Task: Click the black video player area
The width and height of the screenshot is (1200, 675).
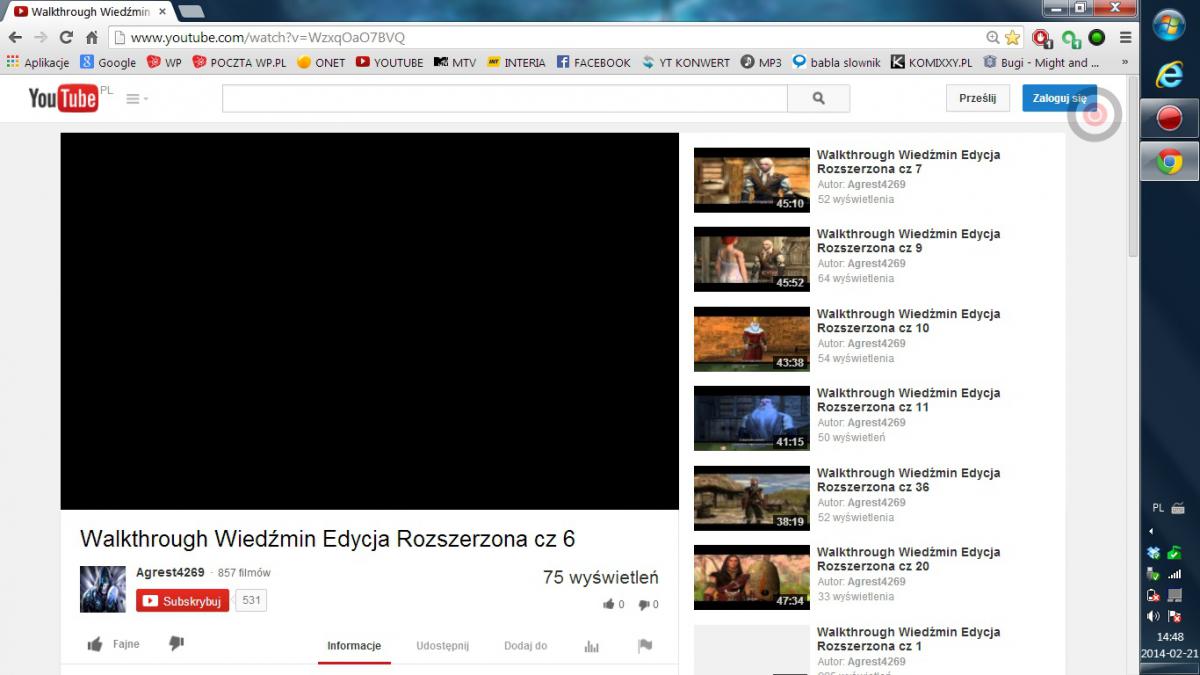Action: [369, 321]
